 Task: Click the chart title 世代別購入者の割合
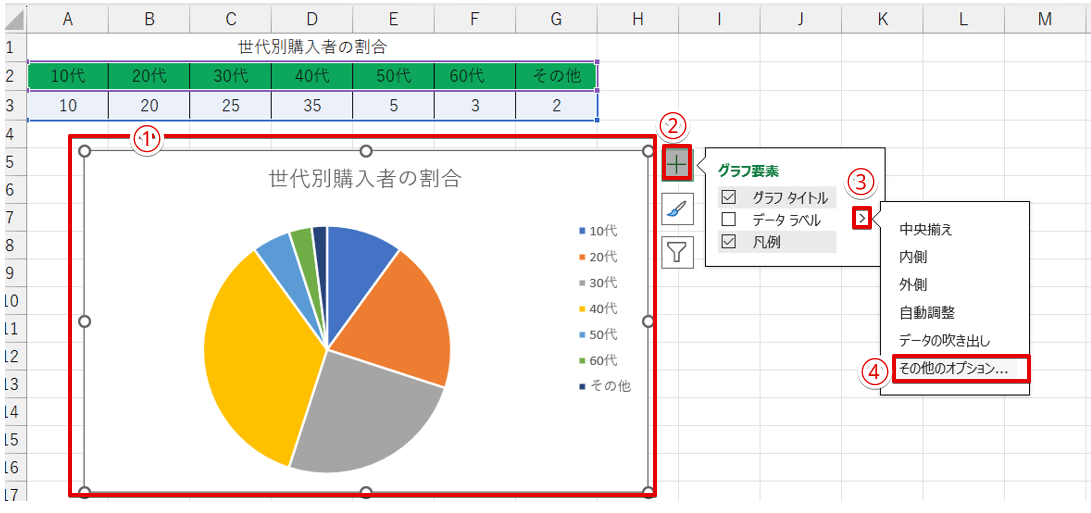point(365,179)
